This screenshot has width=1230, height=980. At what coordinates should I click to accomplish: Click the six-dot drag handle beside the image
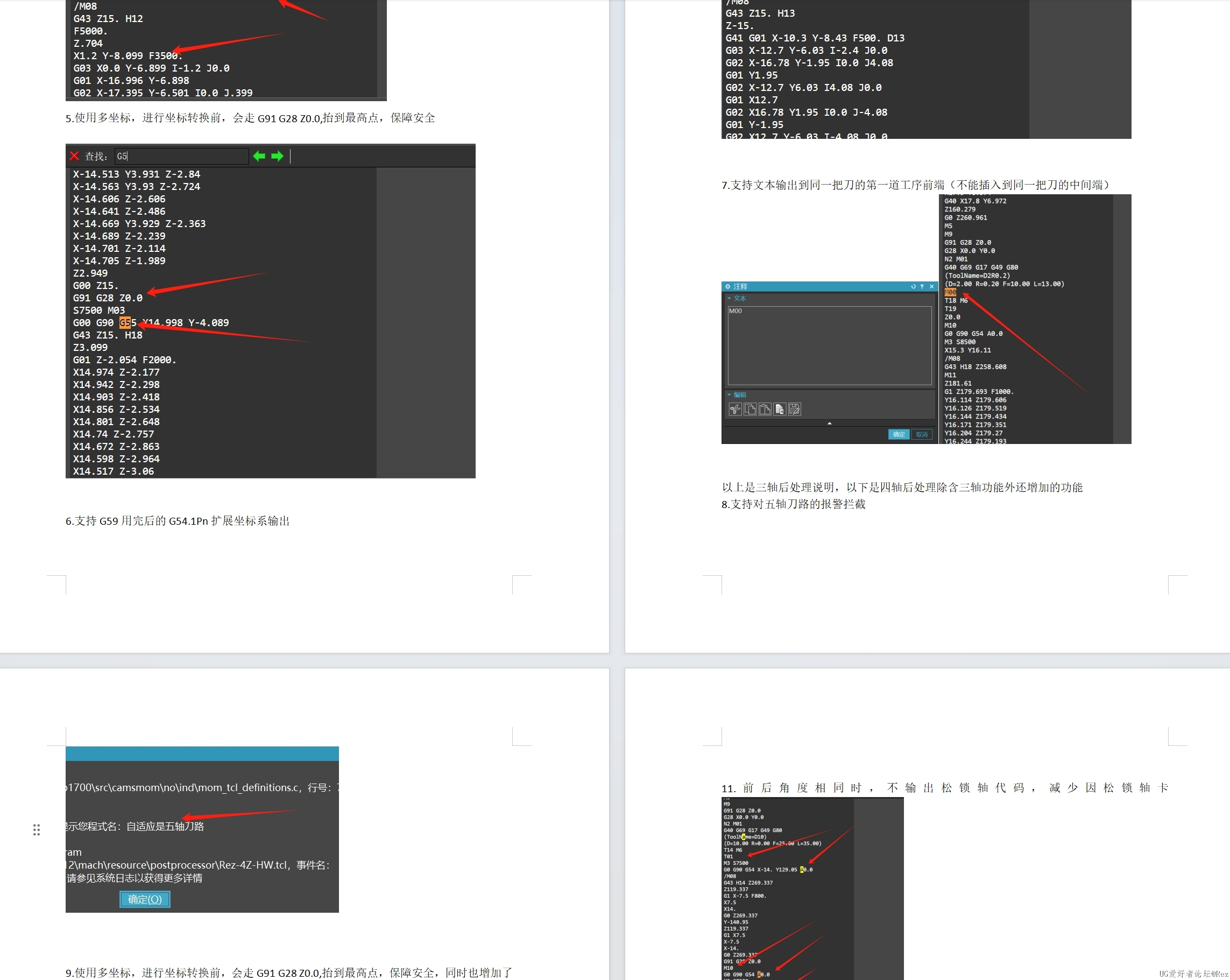tap(37, 829)
